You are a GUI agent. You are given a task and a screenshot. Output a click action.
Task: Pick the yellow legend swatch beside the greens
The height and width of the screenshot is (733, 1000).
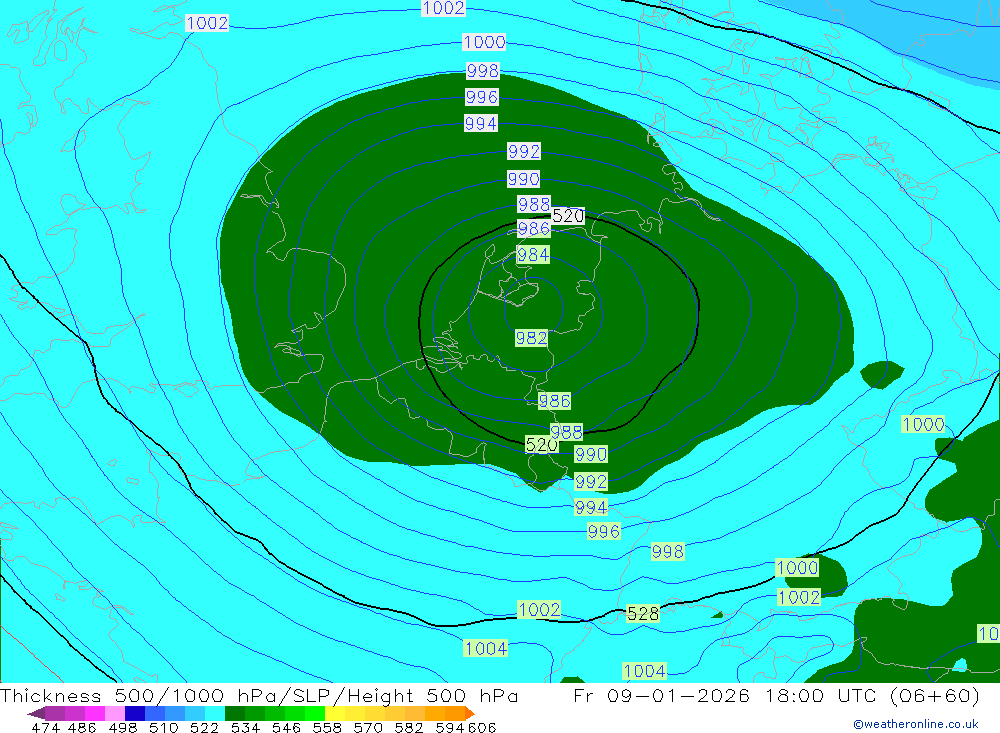tap(335, 713)
